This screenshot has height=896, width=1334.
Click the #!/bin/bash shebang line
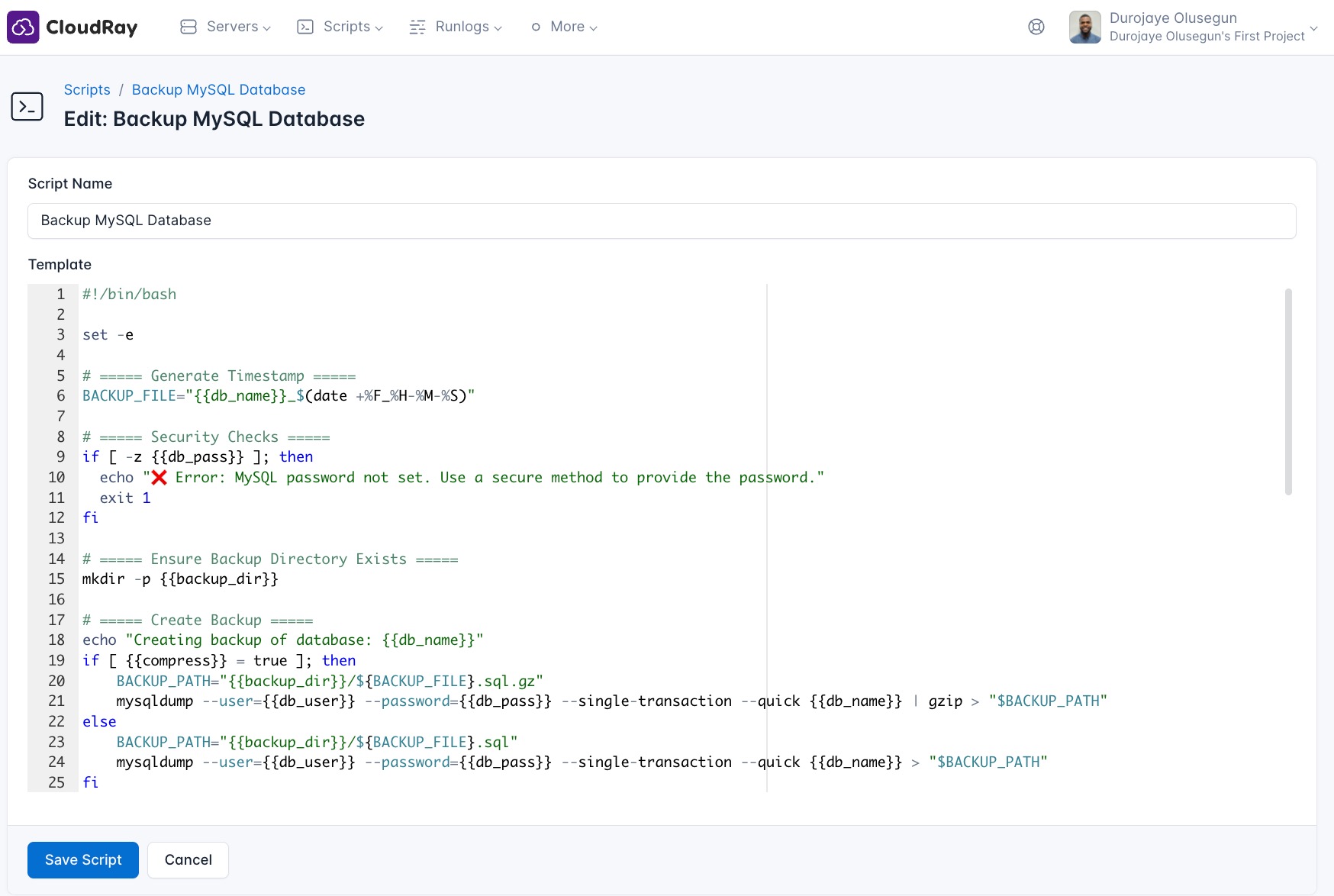point(130,294)
